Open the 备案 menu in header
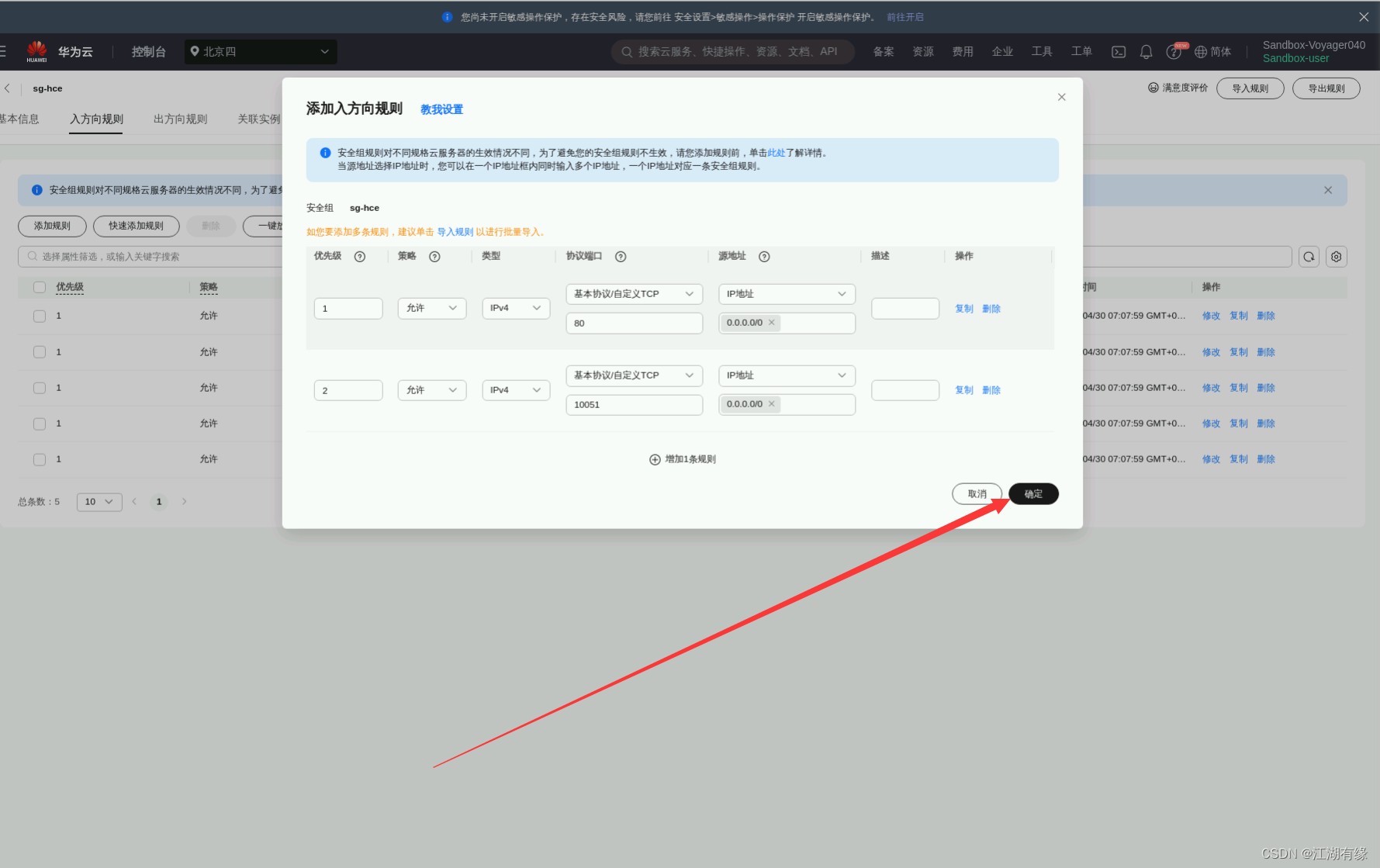This screenshot has height=868, width=1380. [884, 52]
